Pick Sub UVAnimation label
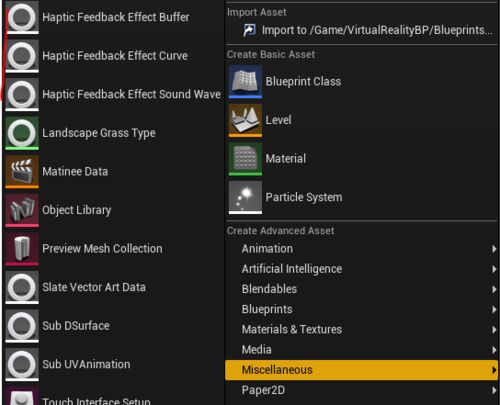Image resolution: width=500 pixels, height=405 pixels. (86, 364)
